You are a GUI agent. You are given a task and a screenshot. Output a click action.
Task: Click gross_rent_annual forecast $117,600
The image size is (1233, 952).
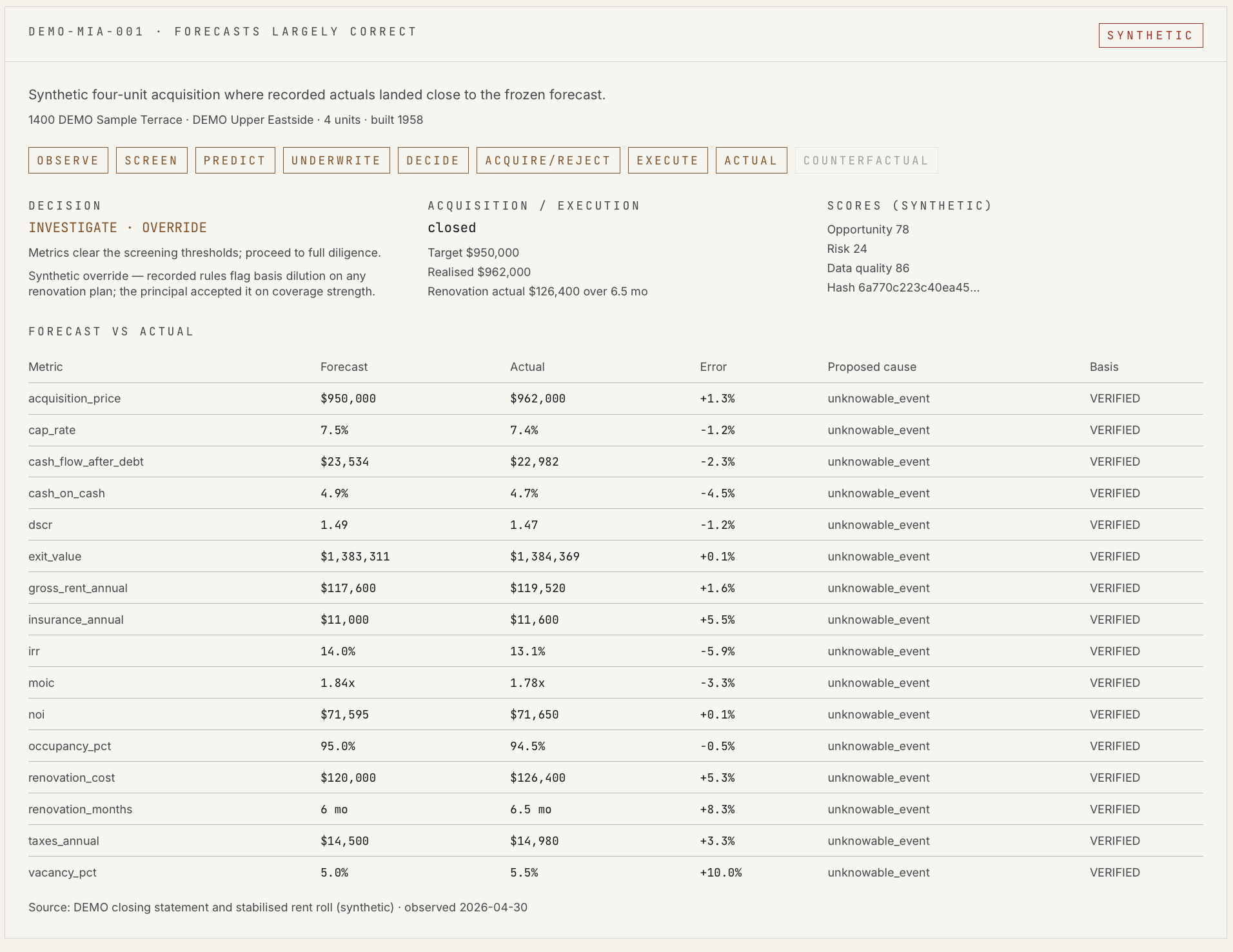pyautogui.click(x=348, y=588)
